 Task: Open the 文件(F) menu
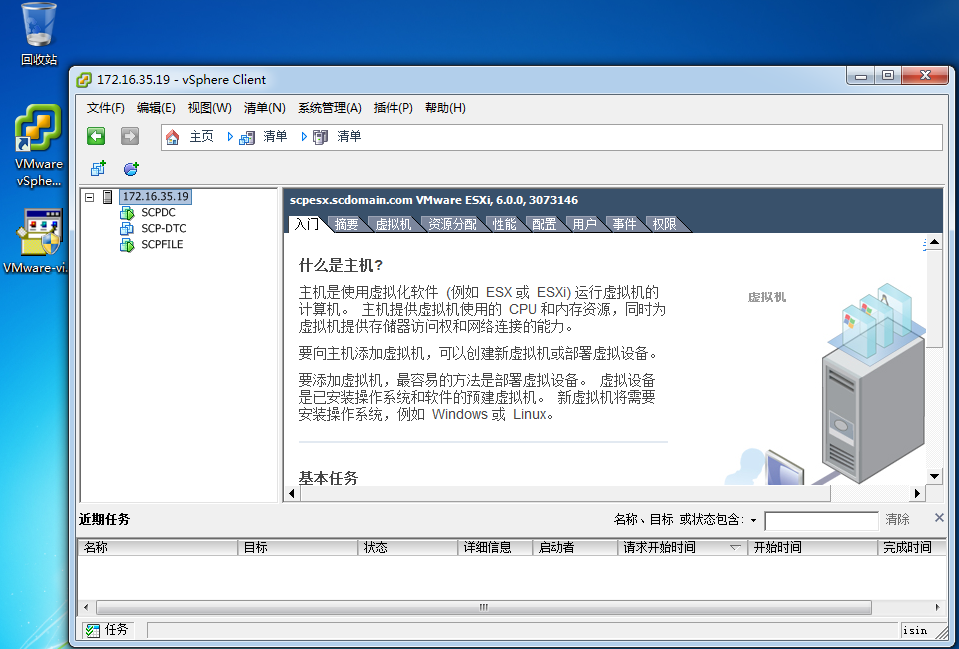[106, 108]
